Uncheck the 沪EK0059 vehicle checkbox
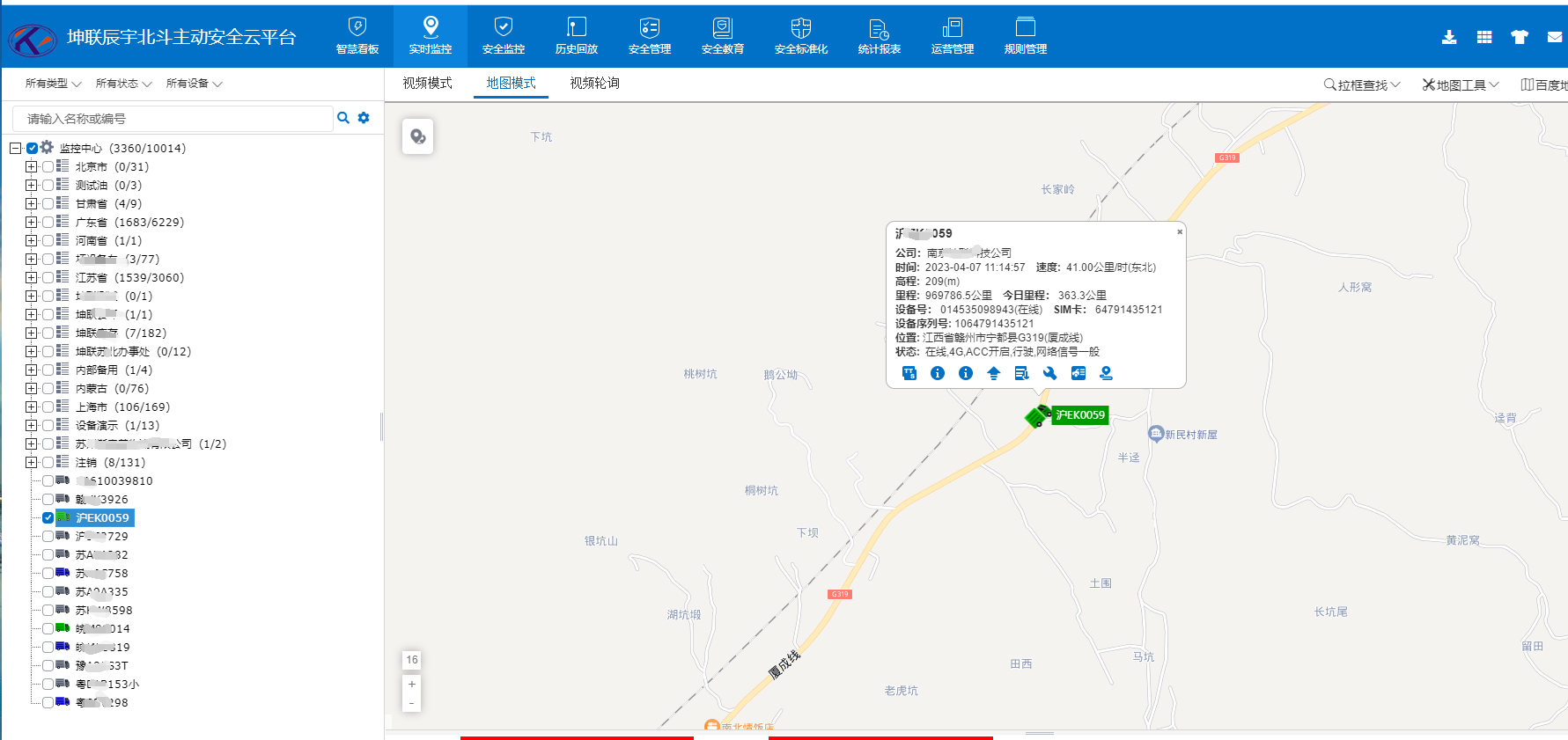Image resolution: width=1568 pixels, height=740 pixels. click(48, 517)
